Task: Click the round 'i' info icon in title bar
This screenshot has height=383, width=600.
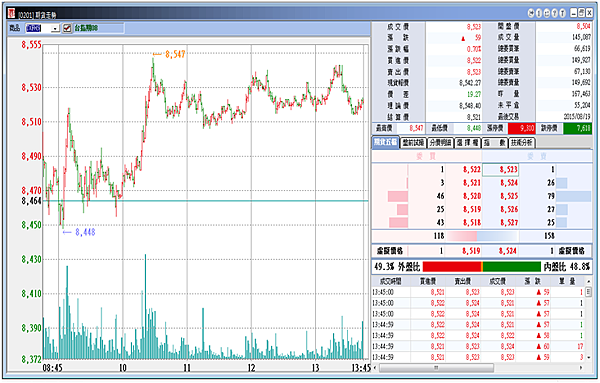Action: [x=539, y=13]
